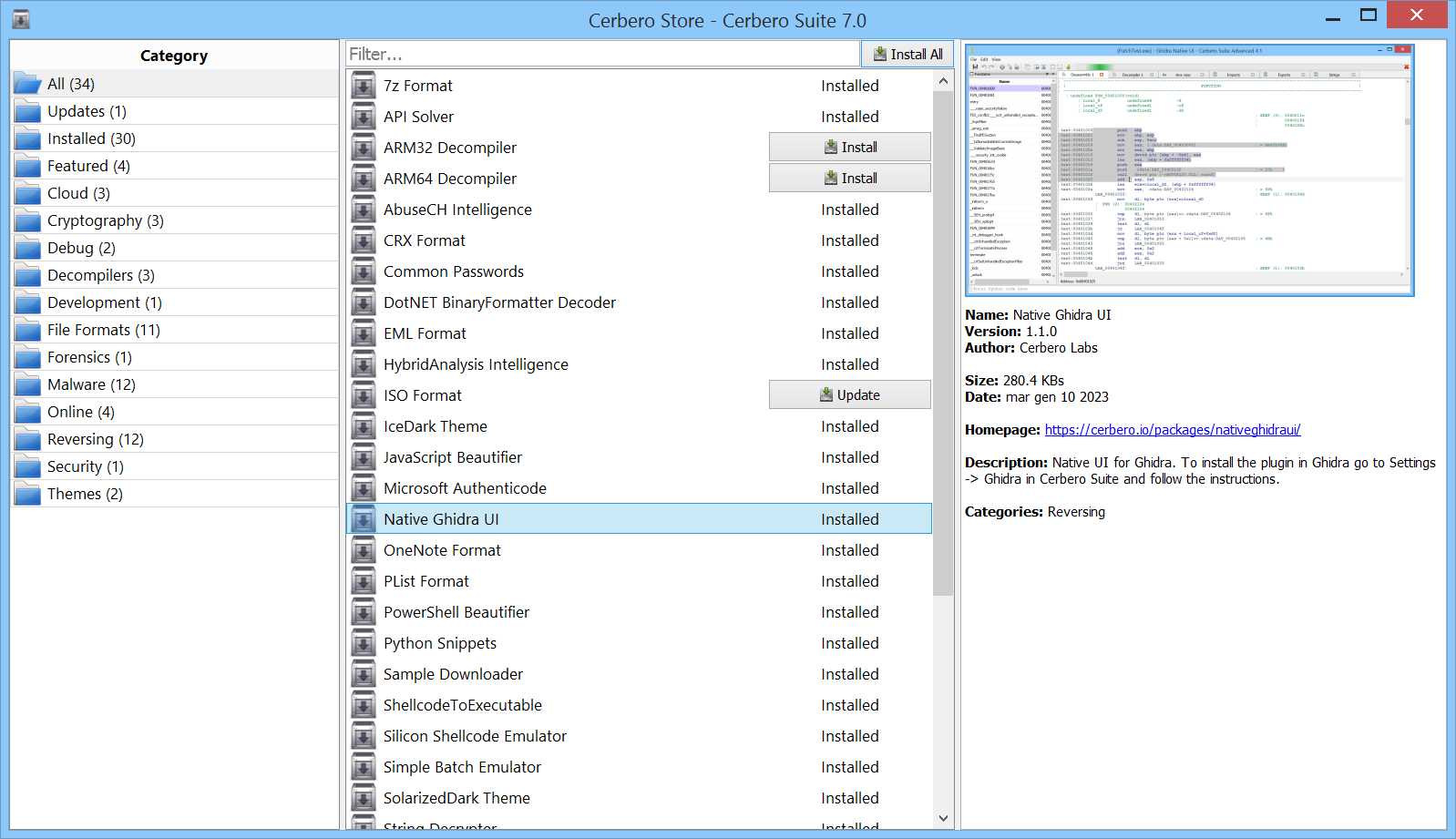Viewport: 1456px width, 839px height.
Task: Click the PowerShell Beautifier package icon
Action: (x=364, y=612)
